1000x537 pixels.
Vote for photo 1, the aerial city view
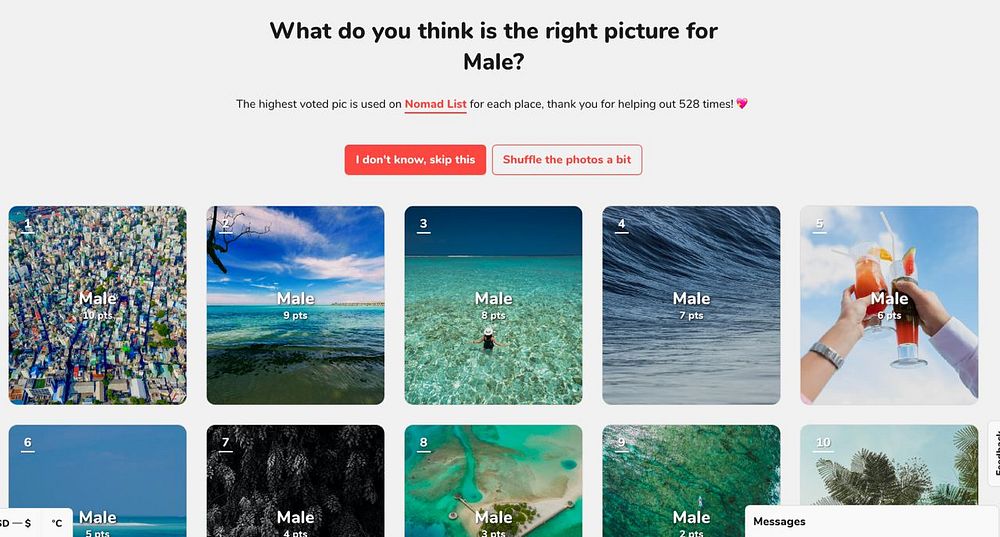click(98, 305)
